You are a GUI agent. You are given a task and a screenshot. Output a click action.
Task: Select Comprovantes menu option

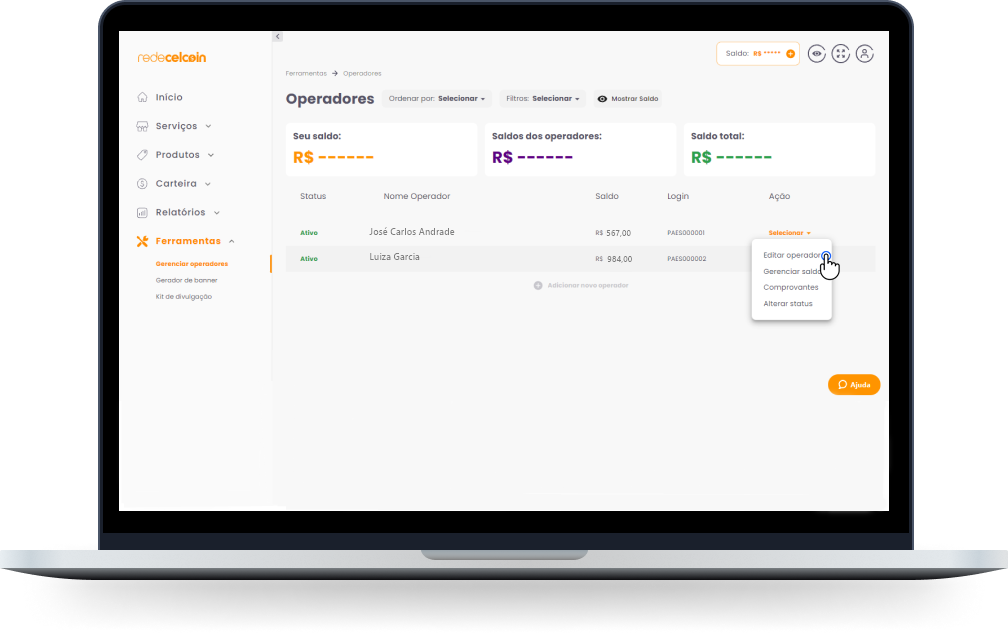pos(791,287)
